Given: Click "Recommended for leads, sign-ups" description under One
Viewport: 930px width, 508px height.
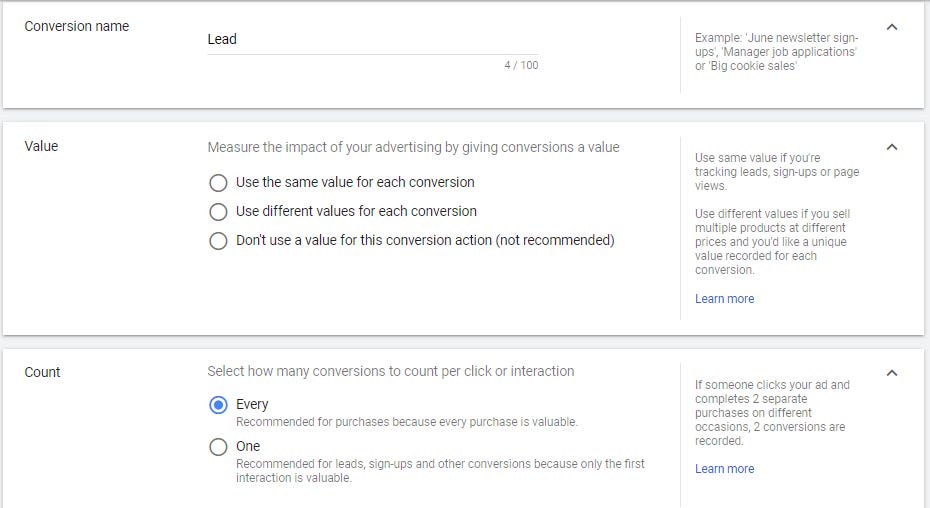Looking at the screenshot, I should (x=440, y=470).
